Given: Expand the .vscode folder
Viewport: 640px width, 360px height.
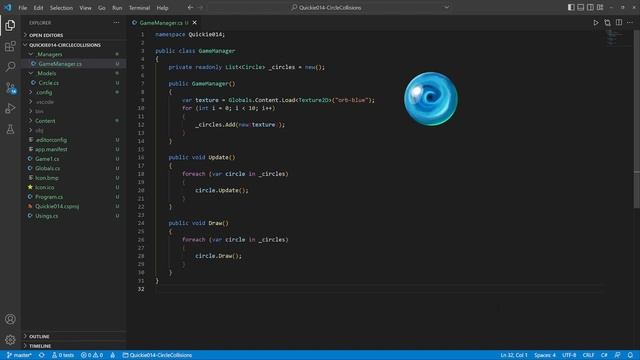Looking at the screenshot, I should [x=73, y=102].
